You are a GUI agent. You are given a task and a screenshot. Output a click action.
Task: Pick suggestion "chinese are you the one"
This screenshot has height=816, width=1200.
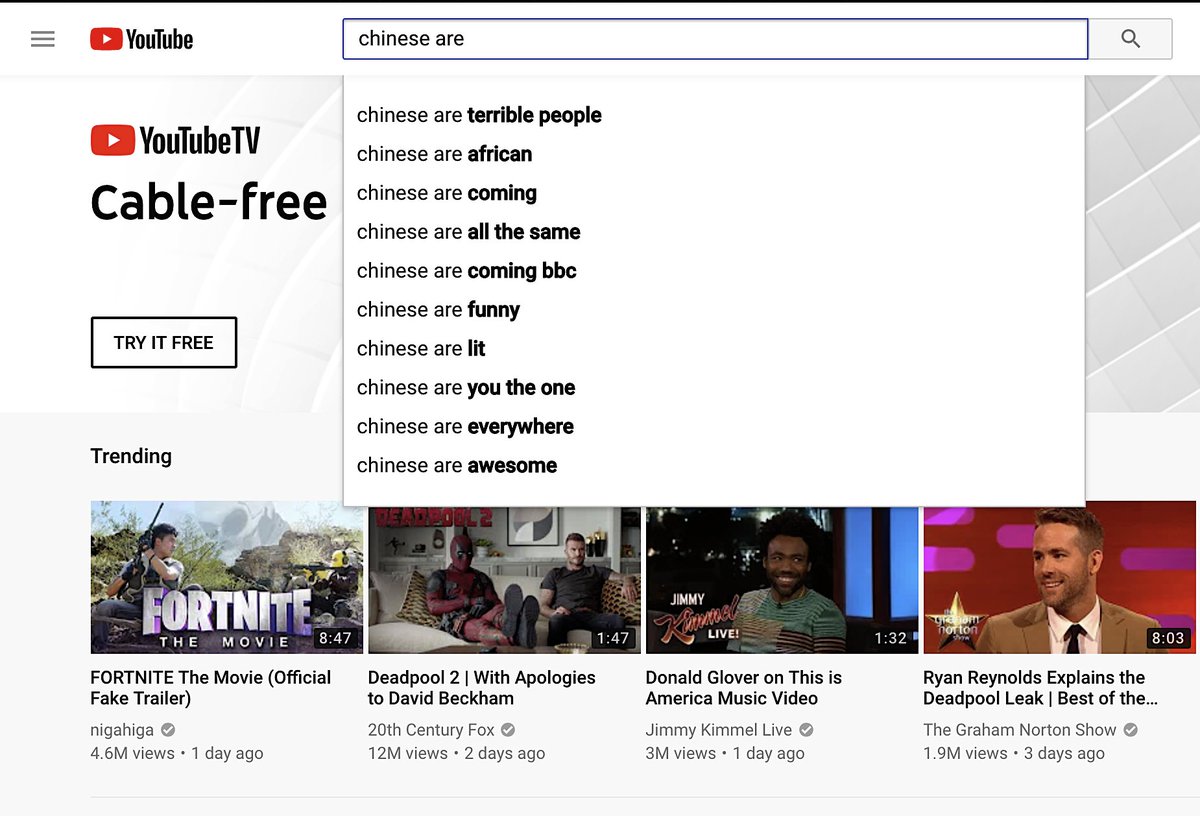point(714,388)
